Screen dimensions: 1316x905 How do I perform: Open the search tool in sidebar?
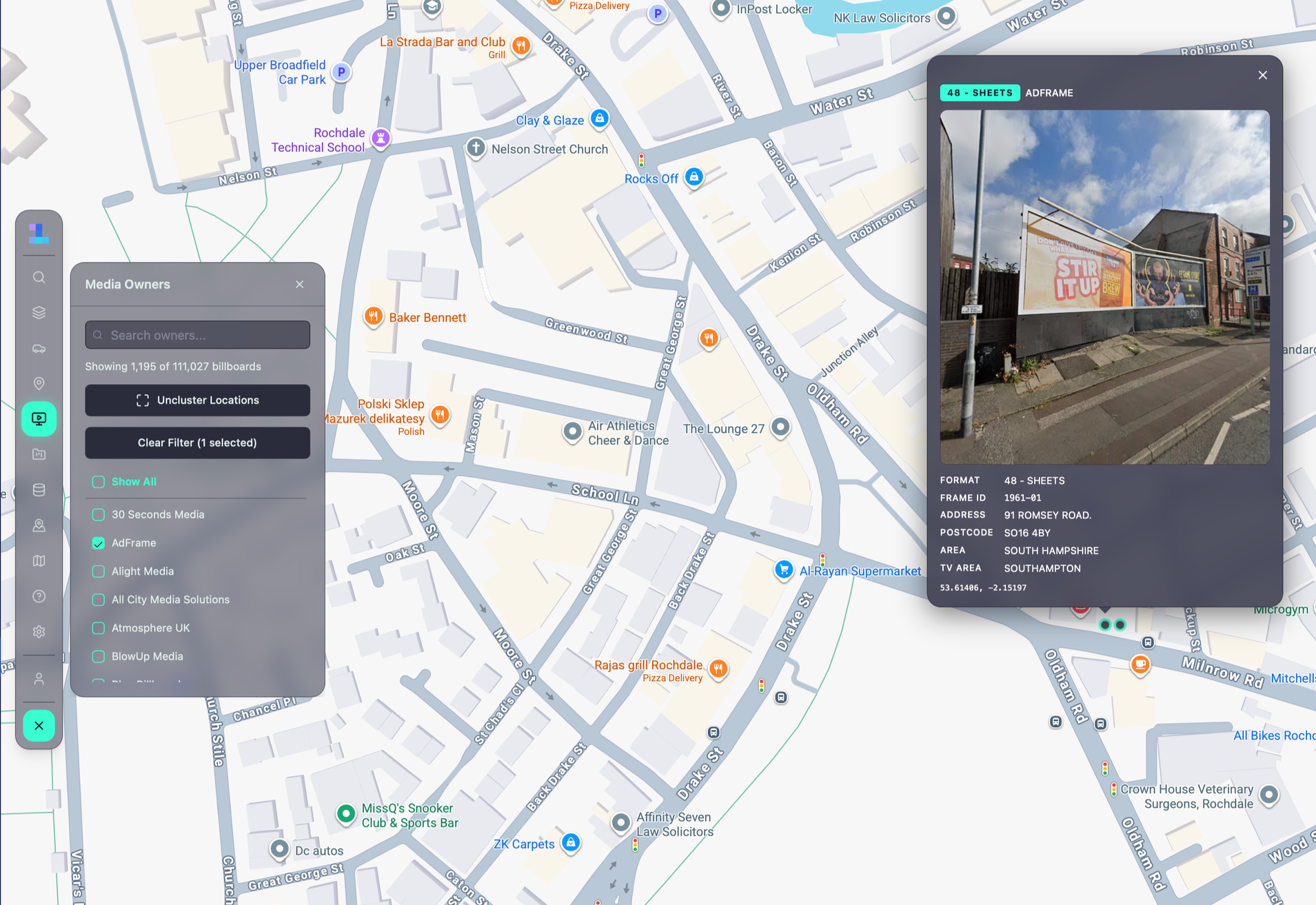coord(39,277)
